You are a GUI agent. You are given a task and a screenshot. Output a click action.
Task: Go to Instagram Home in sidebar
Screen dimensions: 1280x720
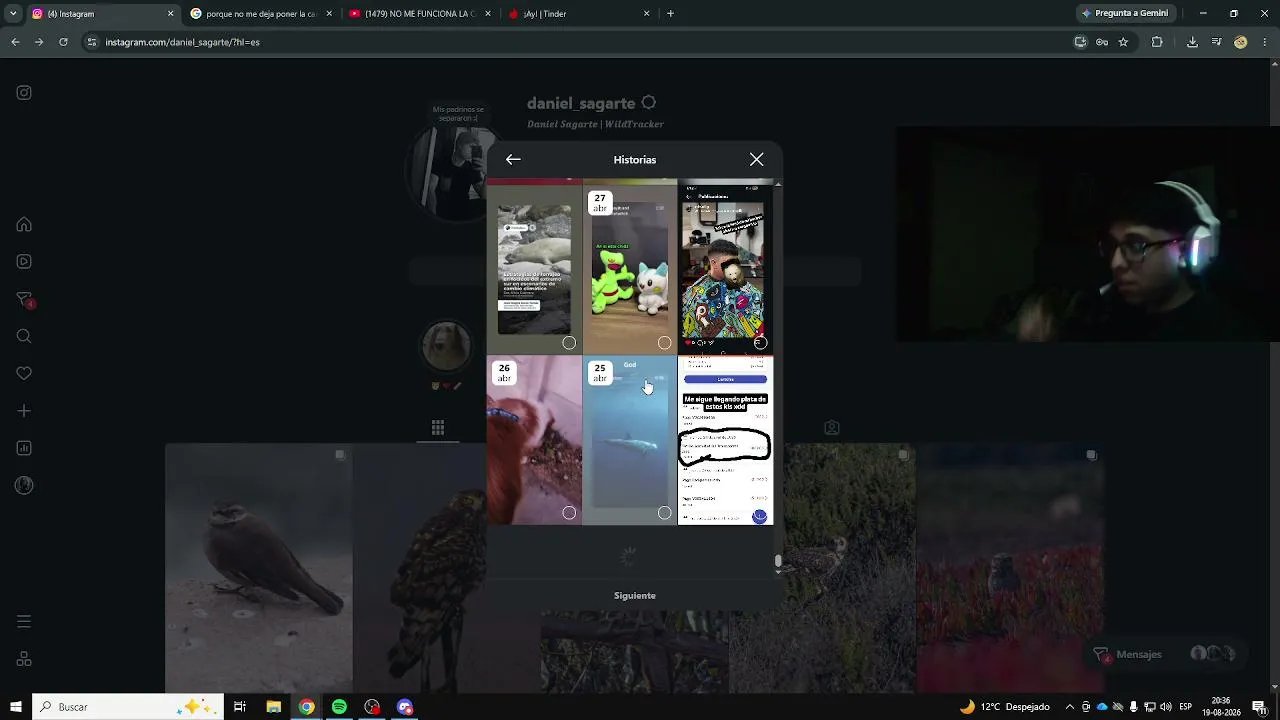tap(24, 225)
